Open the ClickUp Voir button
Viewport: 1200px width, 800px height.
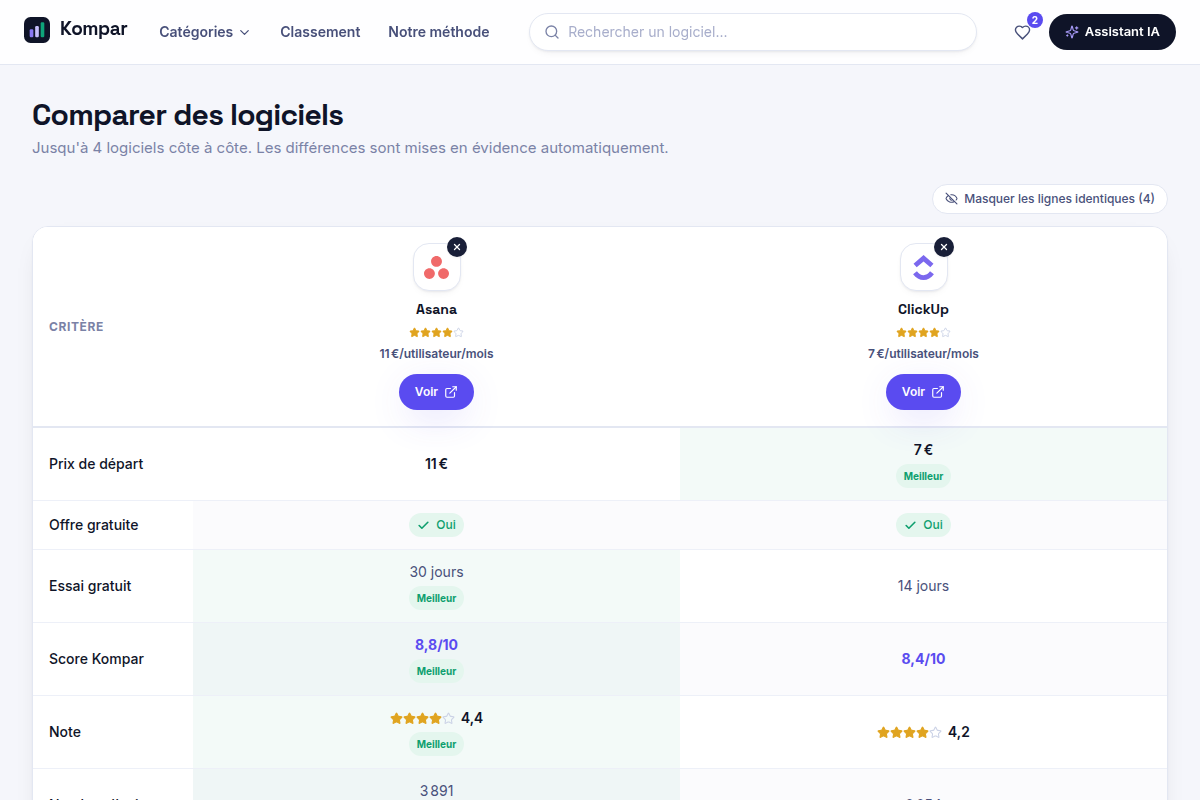(923, 392)
